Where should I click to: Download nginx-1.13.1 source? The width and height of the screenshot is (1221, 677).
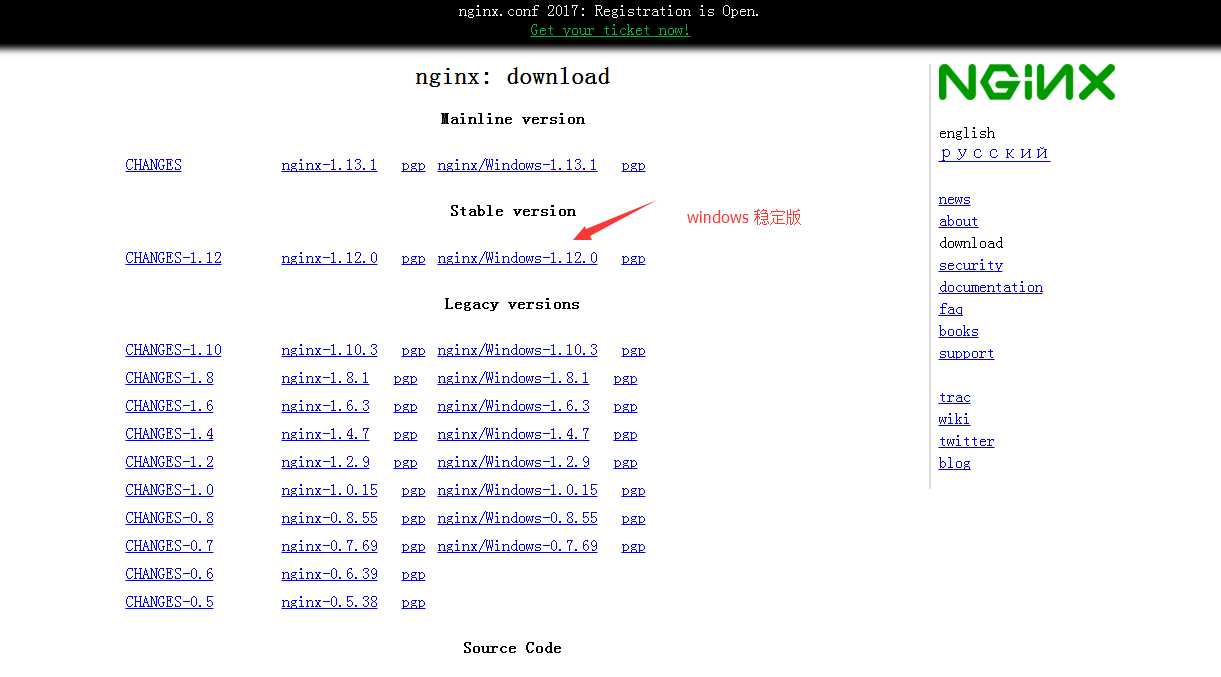[329, 165]
